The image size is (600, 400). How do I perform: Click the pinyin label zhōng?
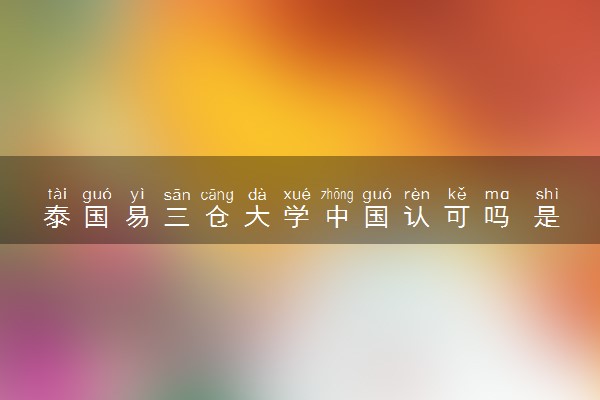pyautogui.click(x=337, y=195)
